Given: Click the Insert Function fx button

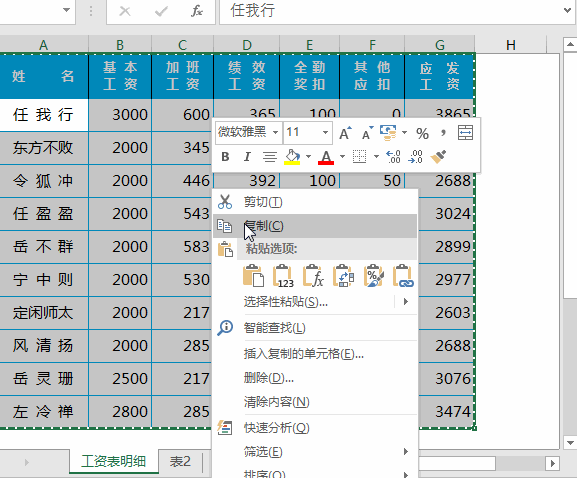Looking at the screenshot, I should coord(197,11).
